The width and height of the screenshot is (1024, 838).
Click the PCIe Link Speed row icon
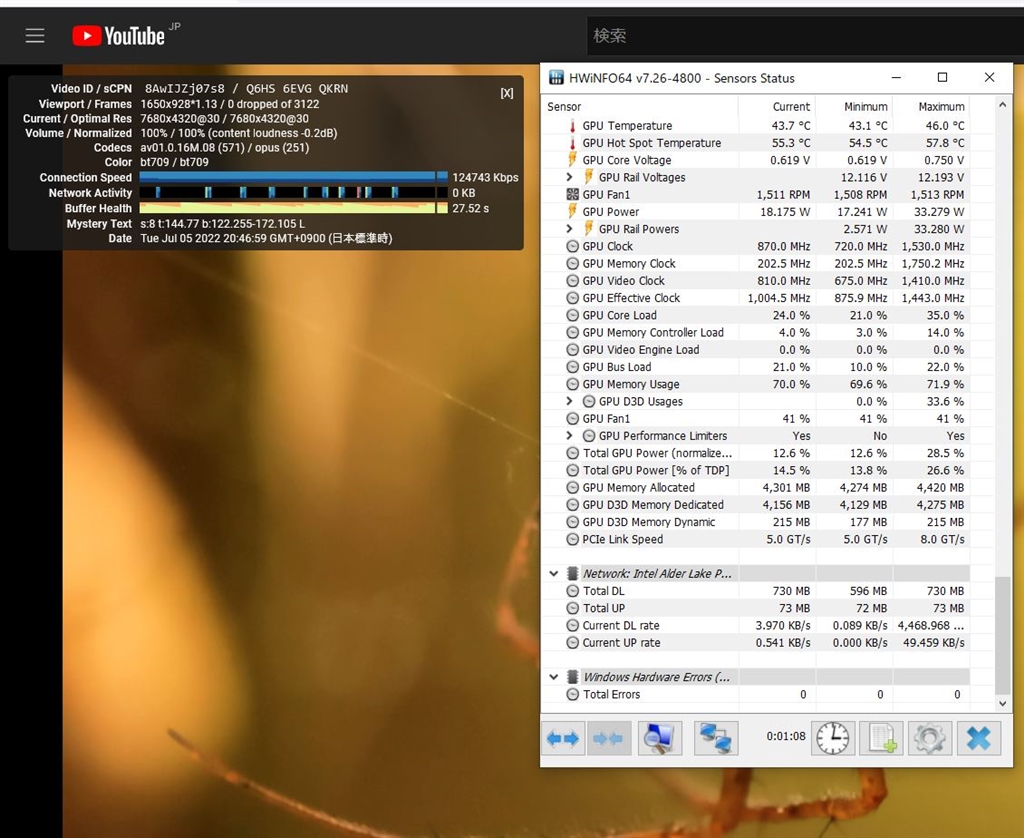point(572,539)
